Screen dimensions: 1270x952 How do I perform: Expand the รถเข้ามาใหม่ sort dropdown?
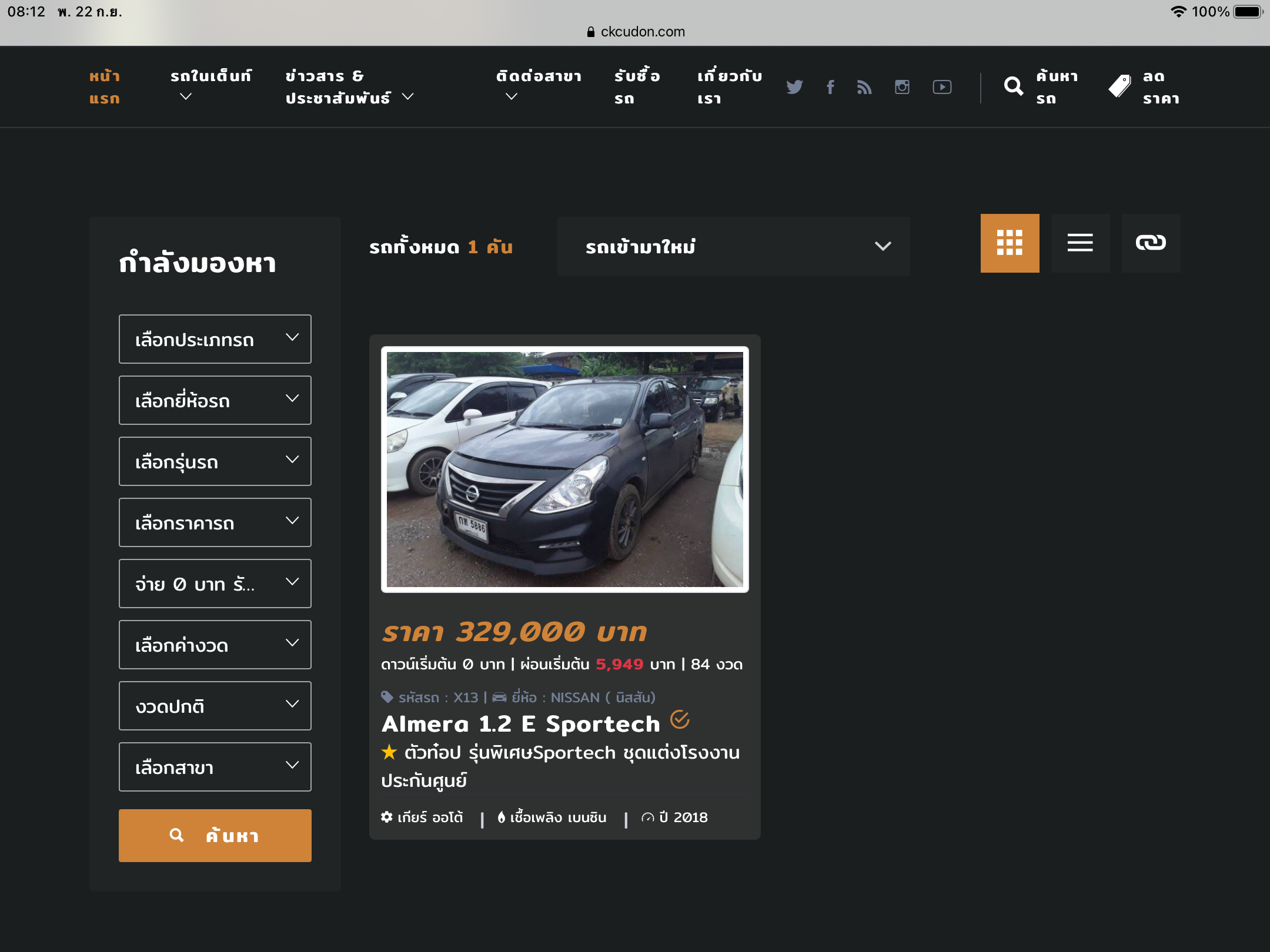(x=733, y=246)
